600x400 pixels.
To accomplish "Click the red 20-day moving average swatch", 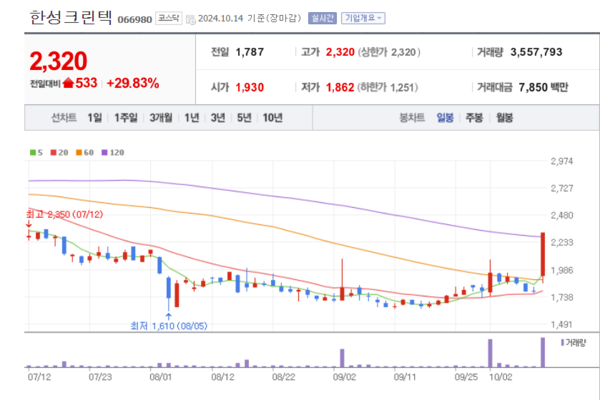I will coord(54,152).
